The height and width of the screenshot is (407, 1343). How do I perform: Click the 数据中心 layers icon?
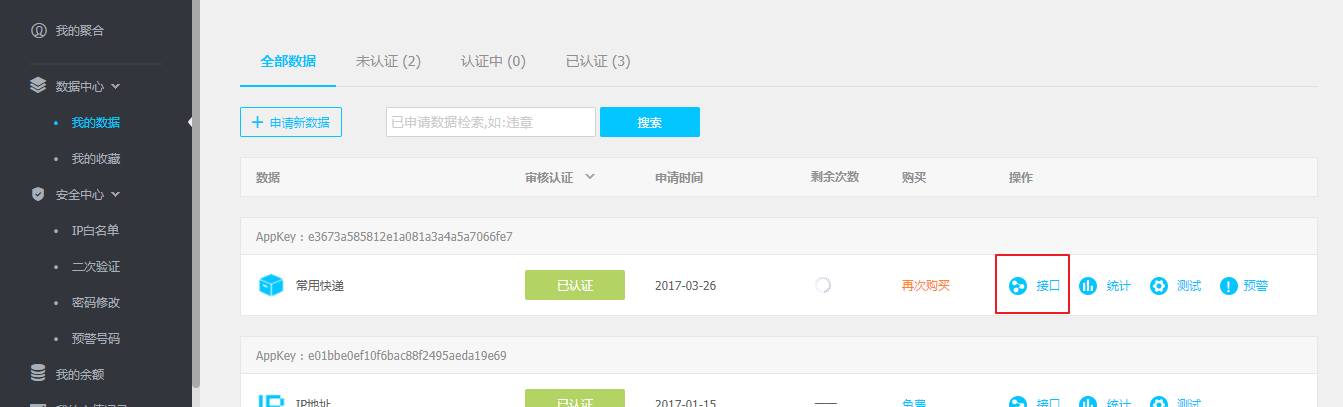38,86
